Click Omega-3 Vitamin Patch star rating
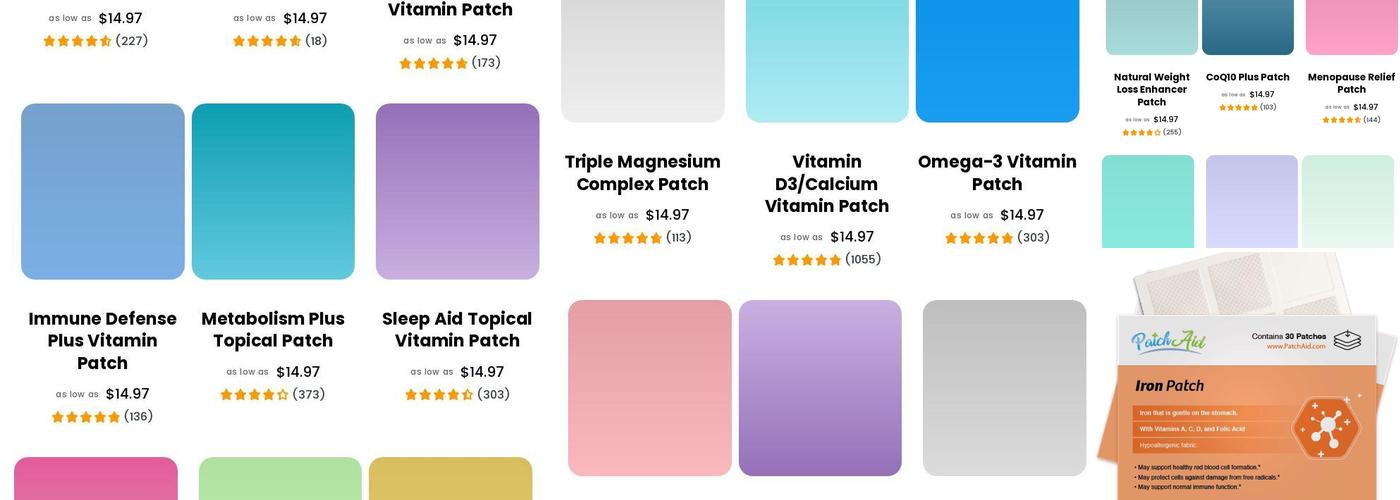 click(x=979, y=238)
